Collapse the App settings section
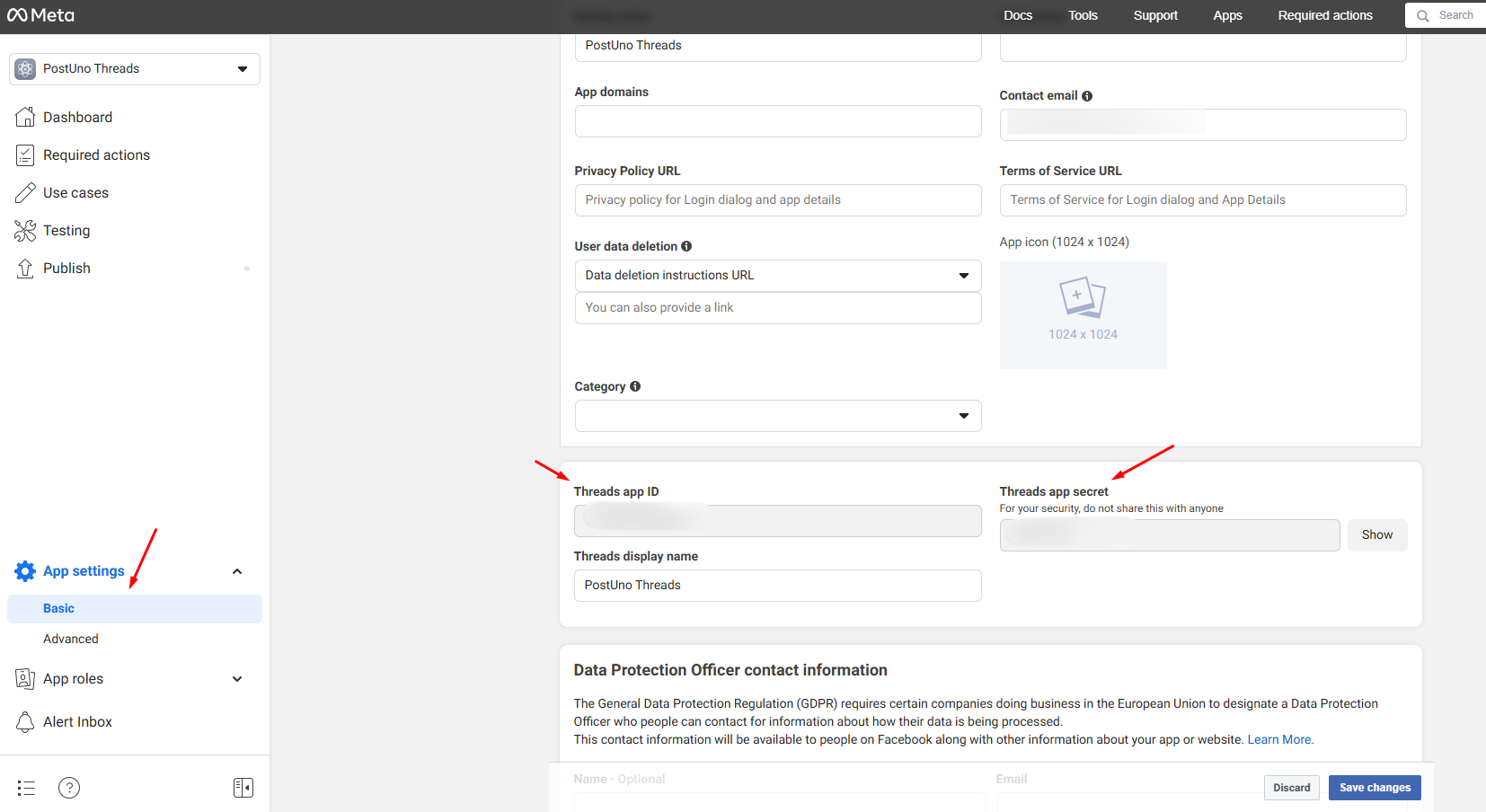 click(x=237, y=571)
